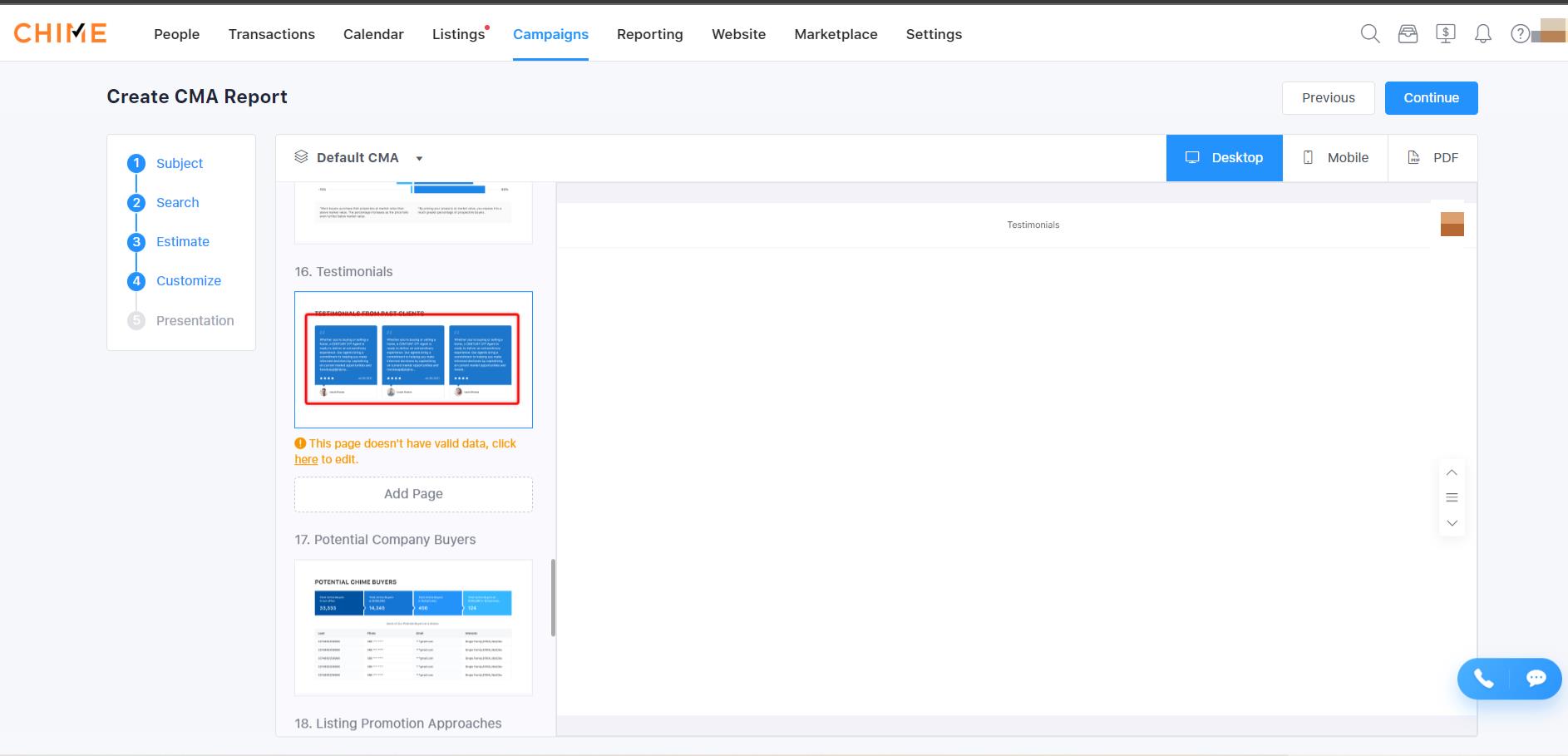Open the notifications bell

pyautogui.click(x=1482, y=34)
